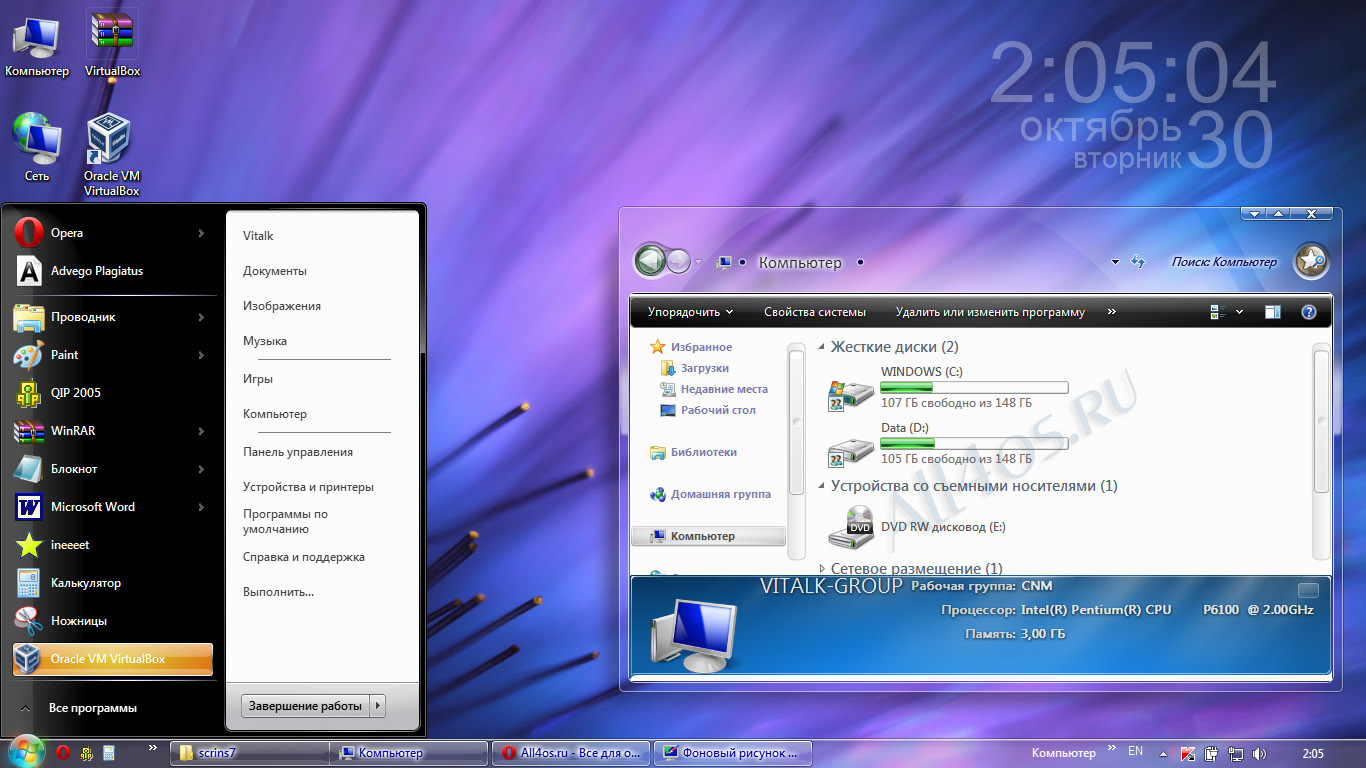
Task: Show more toolbar commands chevron
Action: point(1112,312)
